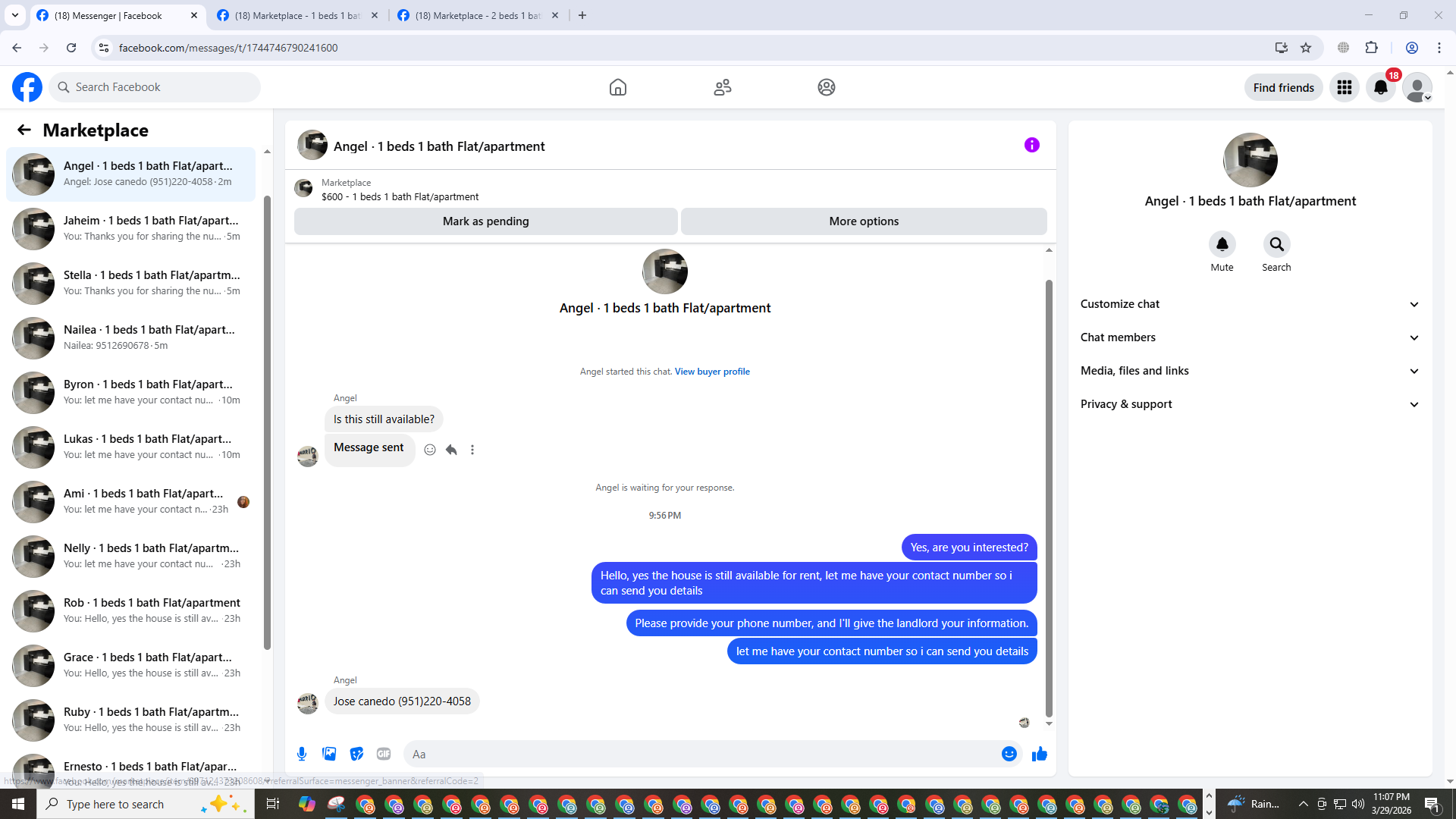1456x819 pixels.
Task: Attach a photo with the image icon
Action: (329, 754)
